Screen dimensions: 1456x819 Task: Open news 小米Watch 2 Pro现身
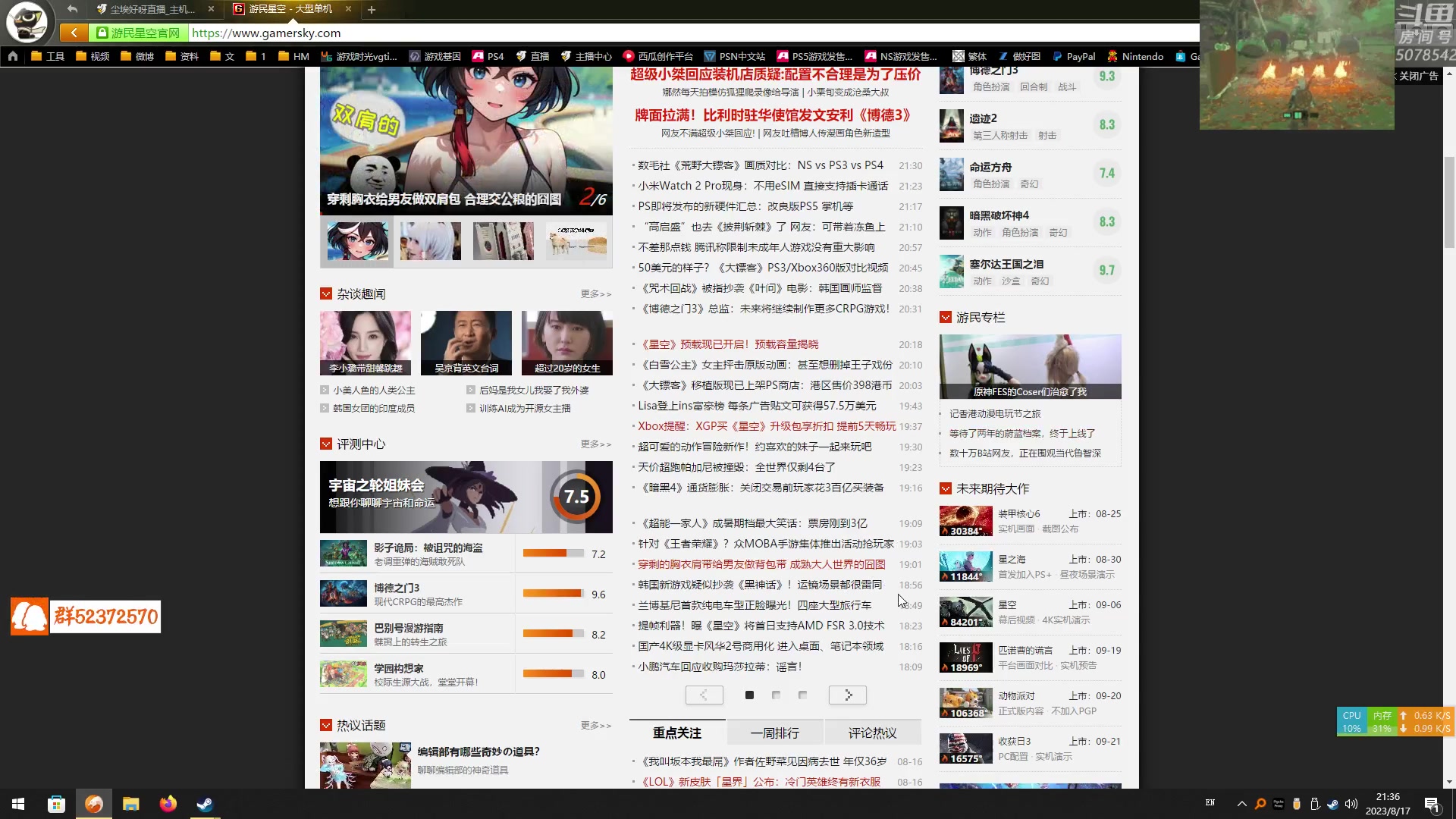pyautogui.click(x=763, y=186)
